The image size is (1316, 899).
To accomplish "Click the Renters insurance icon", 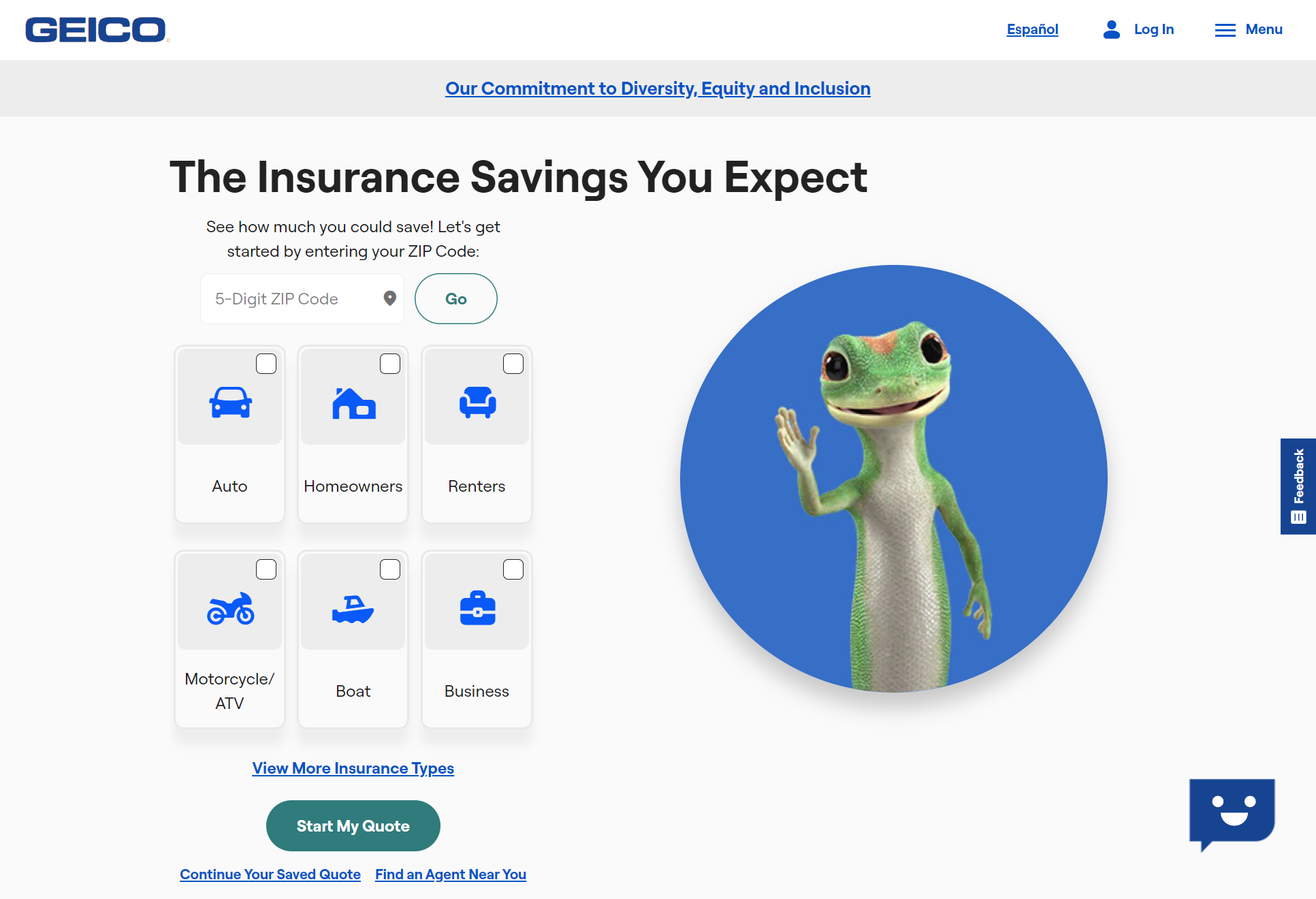I will point(477,405).
